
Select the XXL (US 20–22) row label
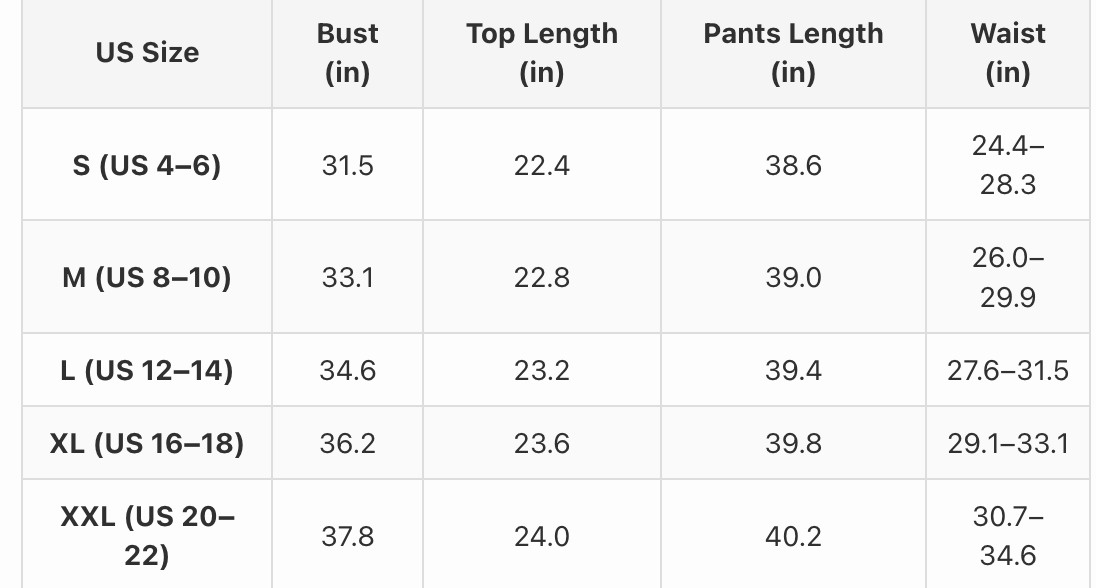147,536
